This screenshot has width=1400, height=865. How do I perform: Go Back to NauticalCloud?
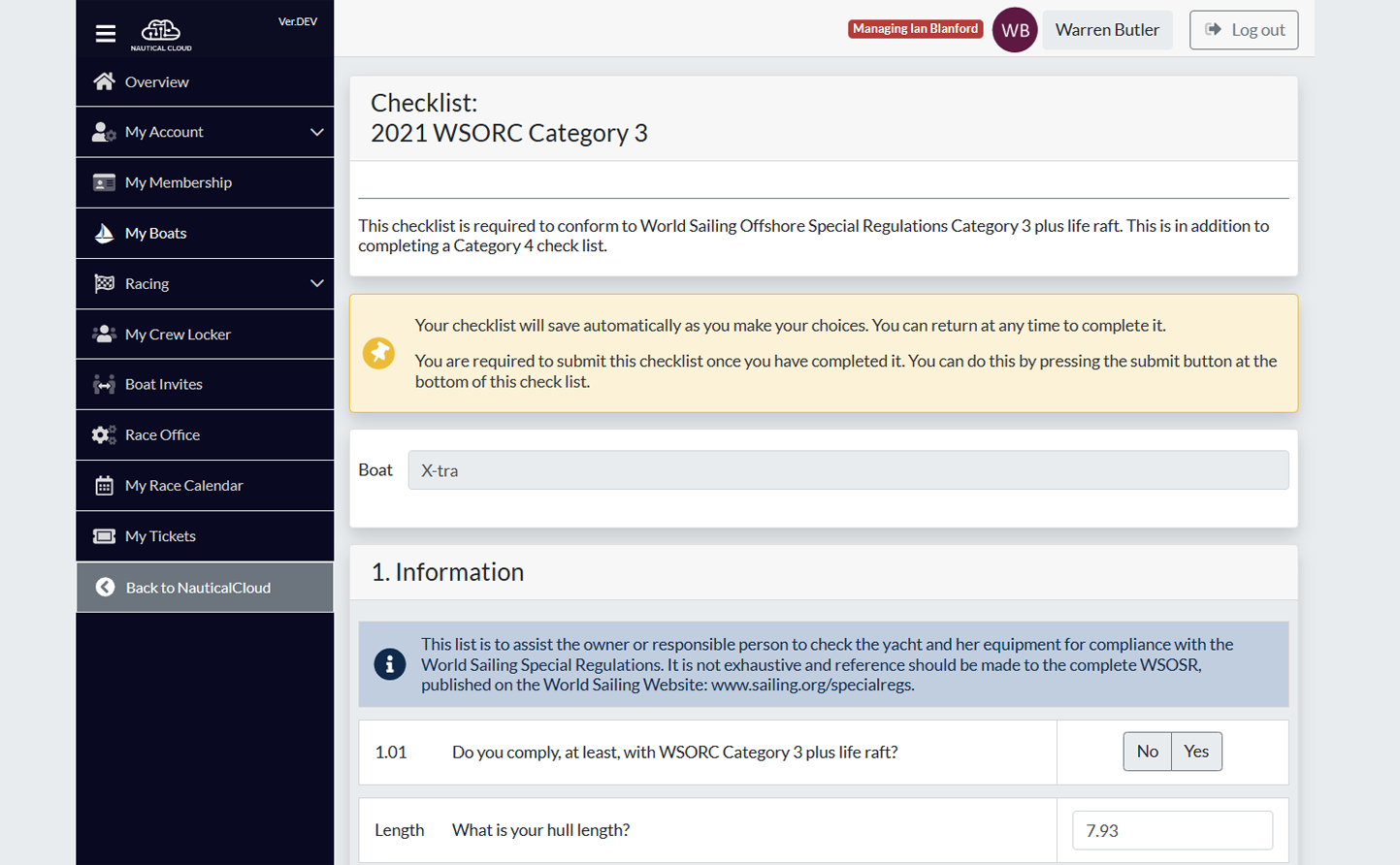pyautogui.click(x=205, y=588)
